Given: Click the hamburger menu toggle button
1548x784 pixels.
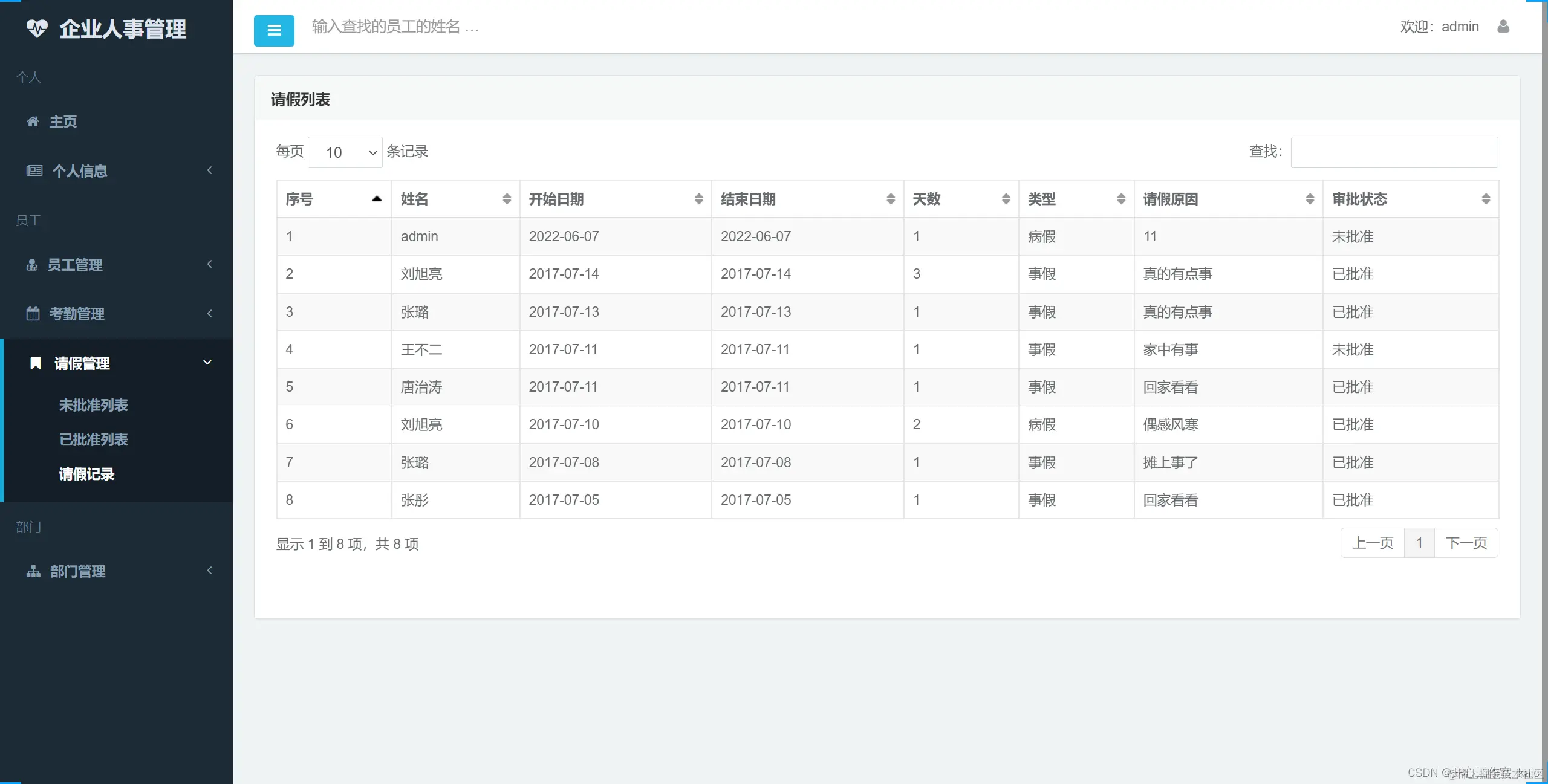Looking at the screenshot, I should 274,30.
